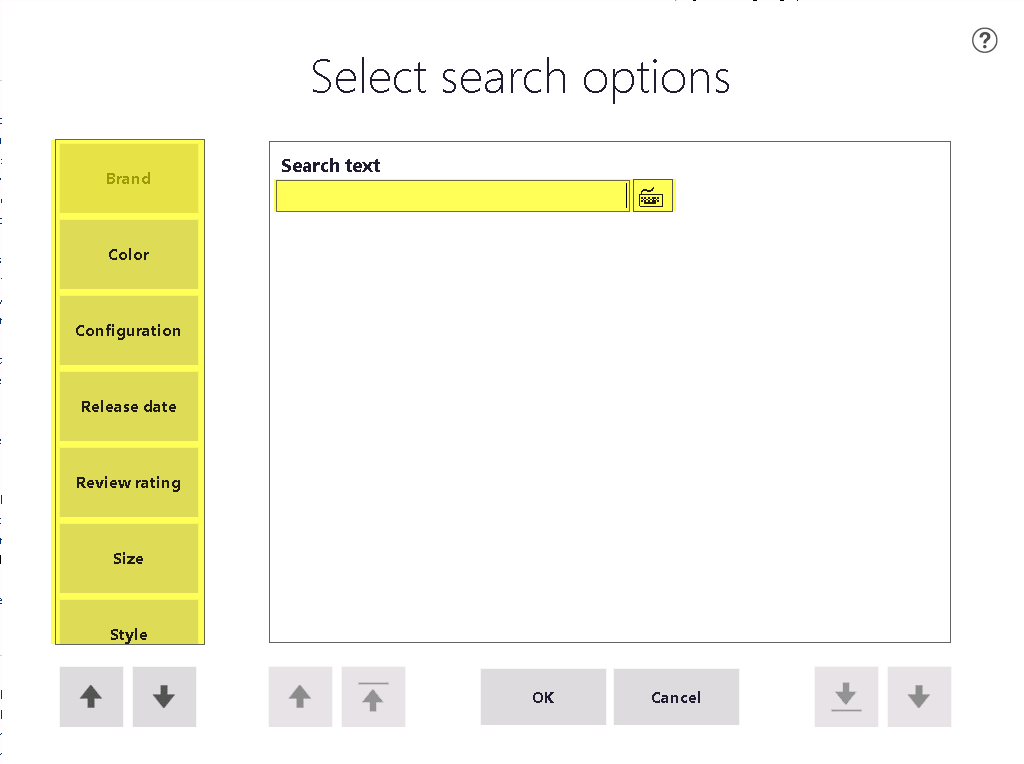The height and width of the screenshot is (764, 1024).
Task: Click results page-up arrow button
Action: pos(300,697)
